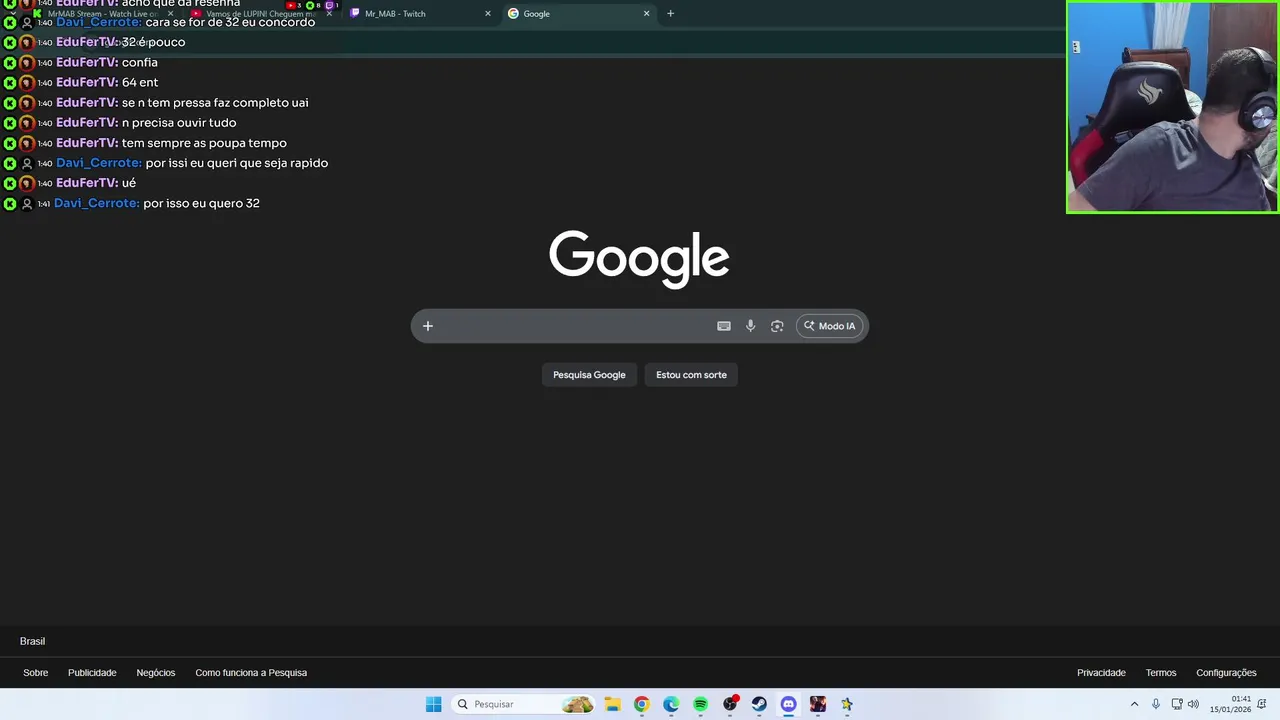Click the system tray microphone icon
This screenshot has width=1280, height=720.
point(1156,704)
